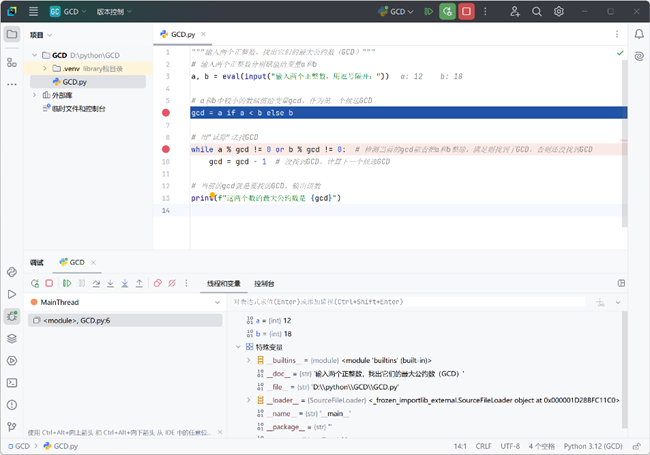Stop debugging in debug toolbar
This screenshot has width=650, height=455.
pyautogui.click(x=49, y=283)
